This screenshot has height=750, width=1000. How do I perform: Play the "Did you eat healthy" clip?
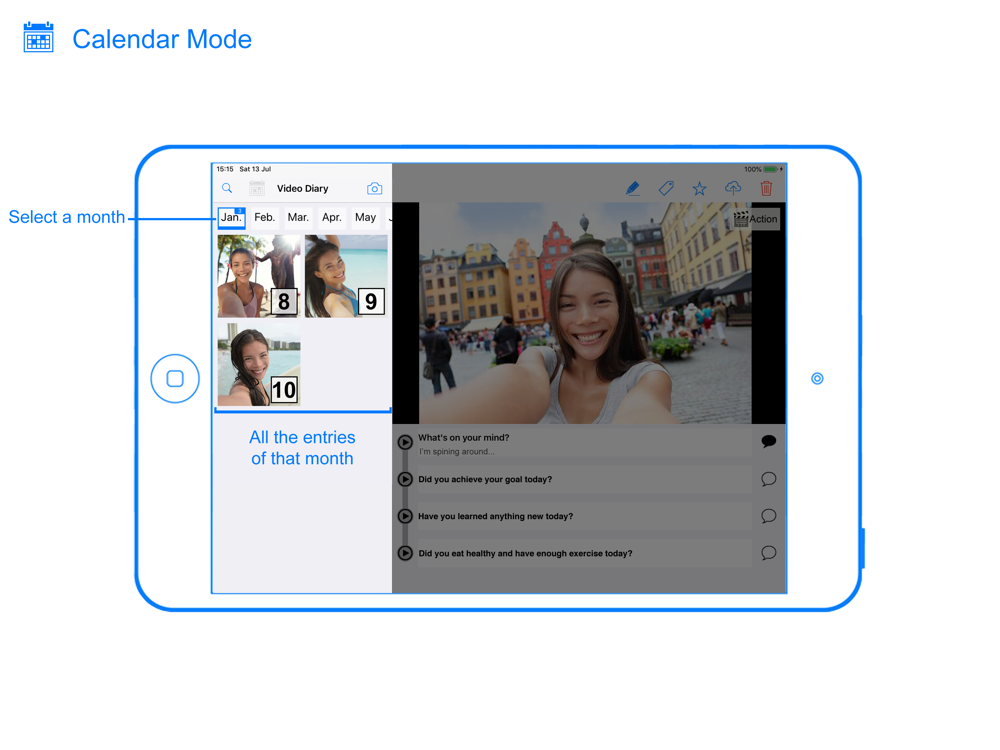pos(405,553)
